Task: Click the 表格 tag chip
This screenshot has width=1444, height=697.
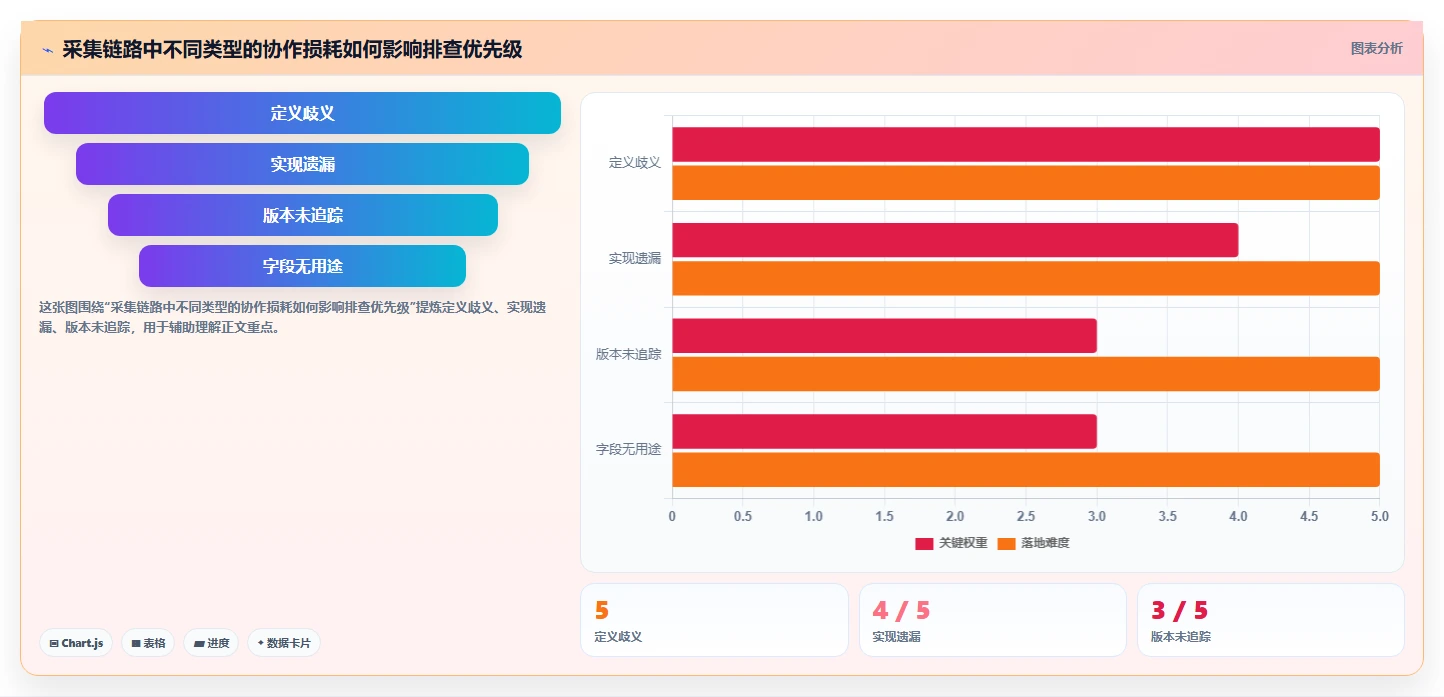Action: click(148, 643)
